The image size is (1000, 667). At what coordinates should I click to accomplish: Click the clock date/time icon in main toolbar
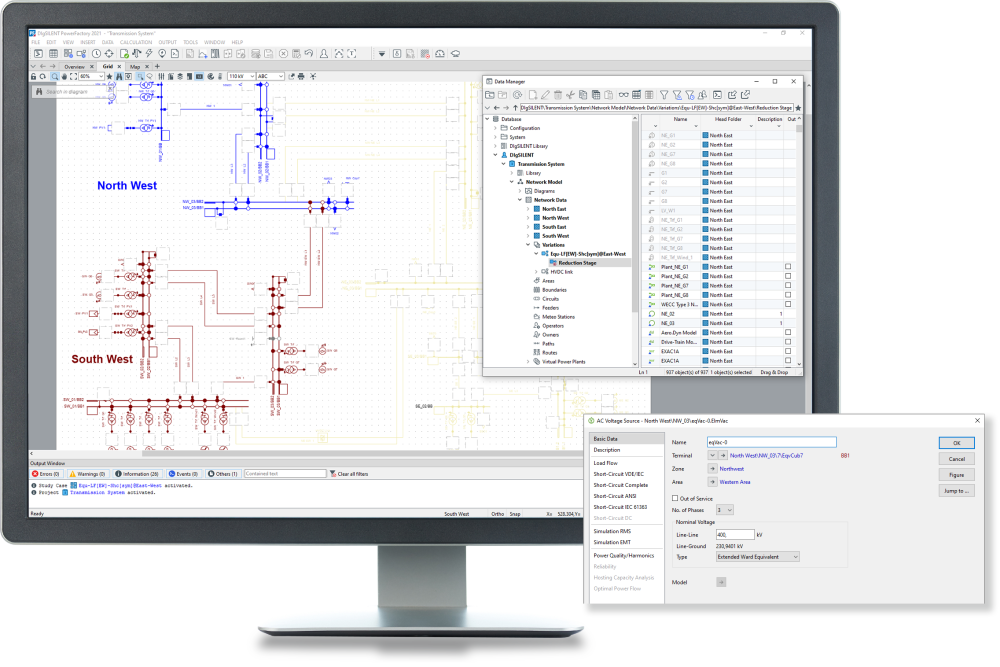point(96,54)
